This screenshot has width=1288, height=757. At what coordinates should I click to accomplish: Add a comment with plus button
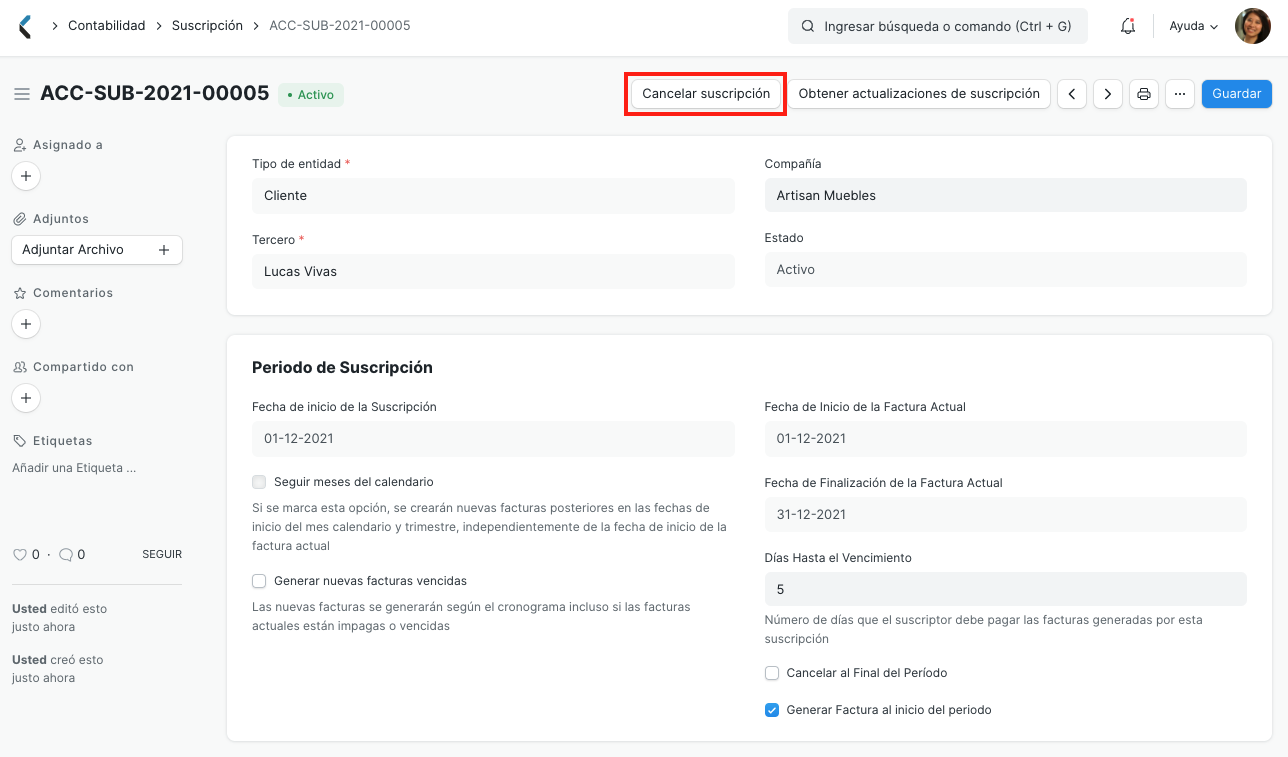tap(26, 324)
